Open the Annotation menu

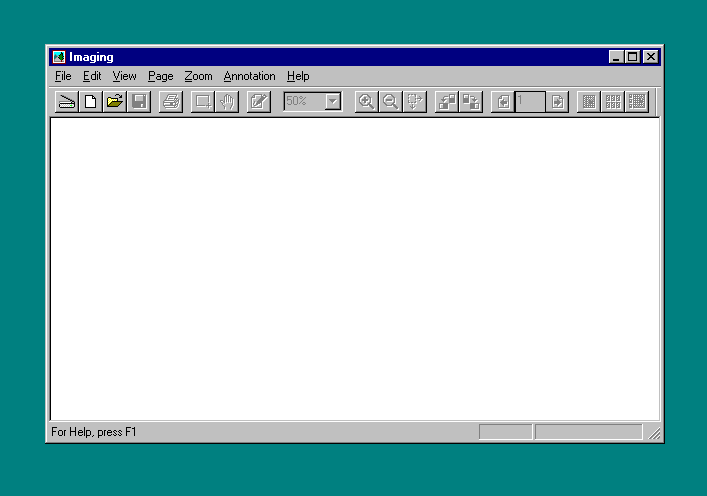tap(249, 76)
